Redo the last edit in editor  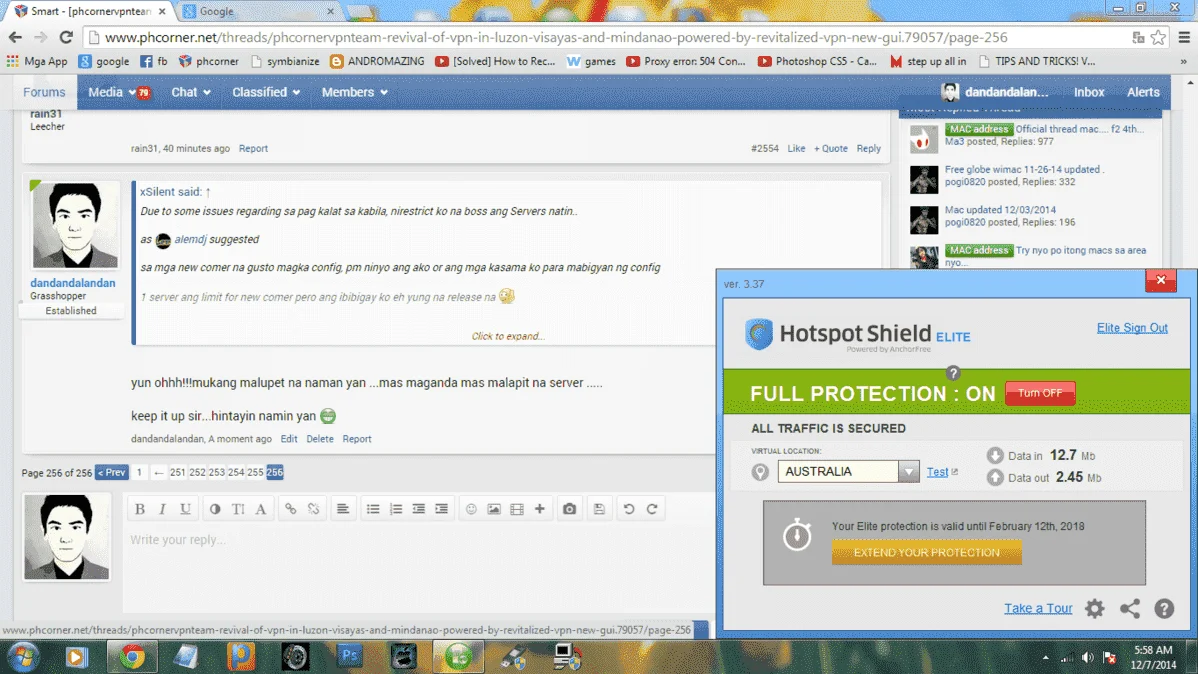point(652,509)
